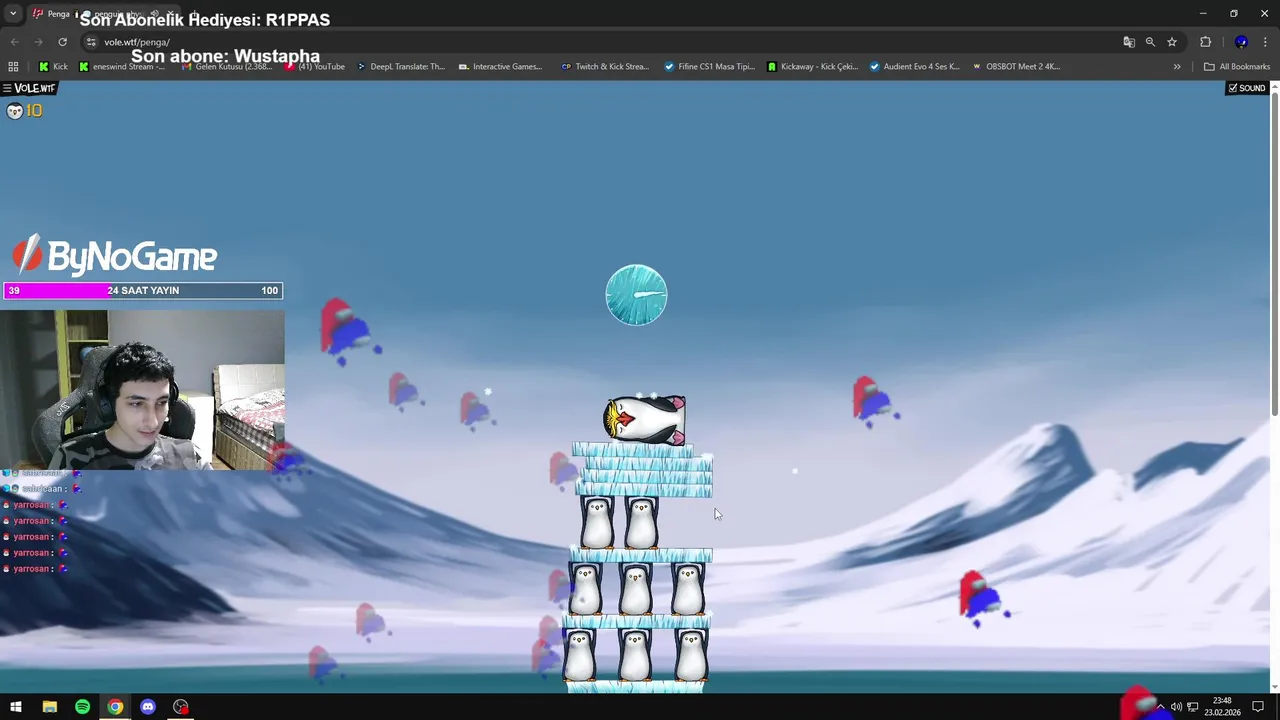This screenshot has width=1280, height=720.
Task: Open the Audient Evo 4 Ses bookmark
Action: (x=914, y=67)
